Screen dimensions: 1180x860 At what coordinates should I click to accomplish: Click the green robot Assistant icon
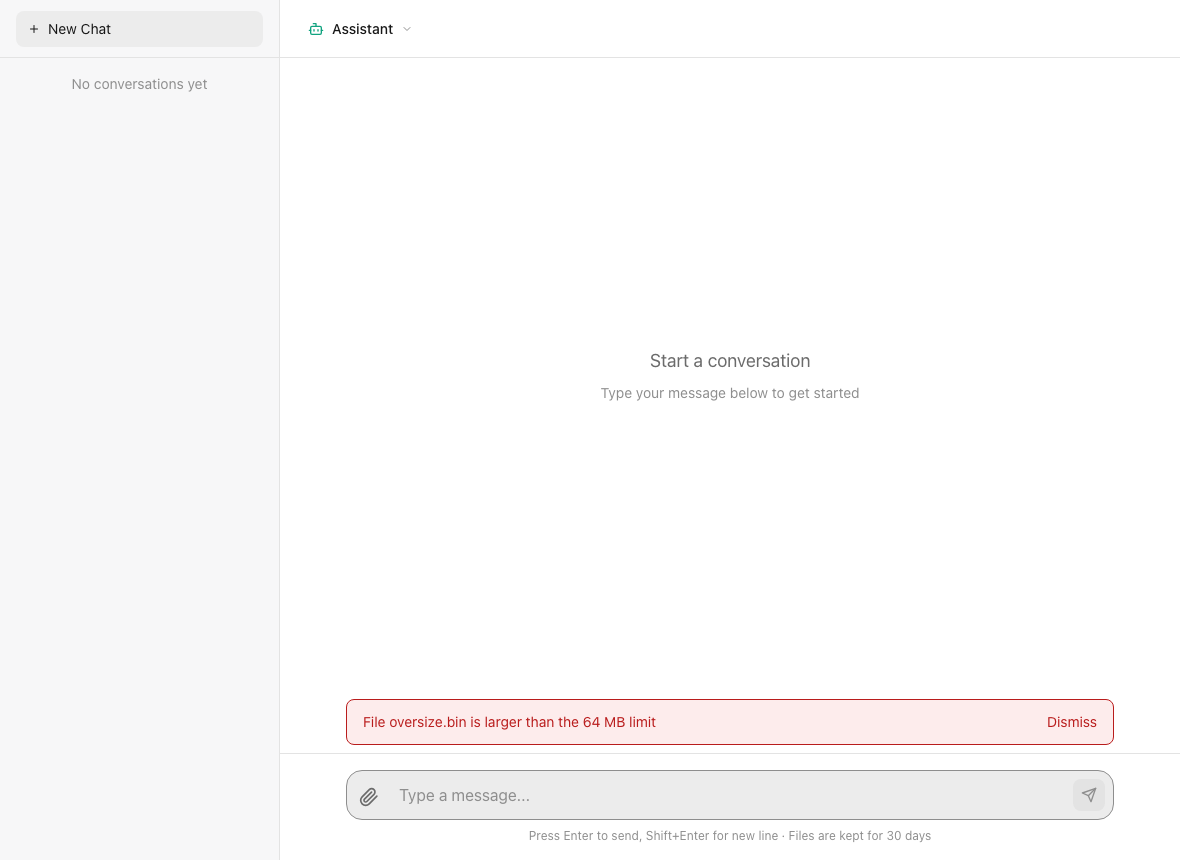[x=316, y=29]
